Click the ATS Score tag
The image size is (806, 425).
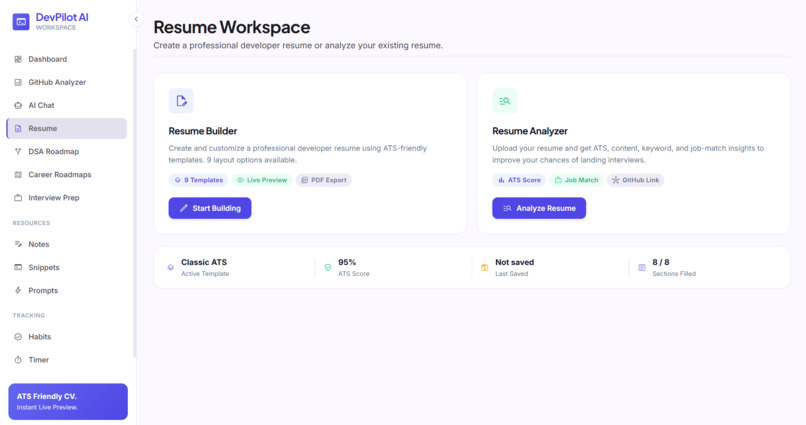pos(519,180)
